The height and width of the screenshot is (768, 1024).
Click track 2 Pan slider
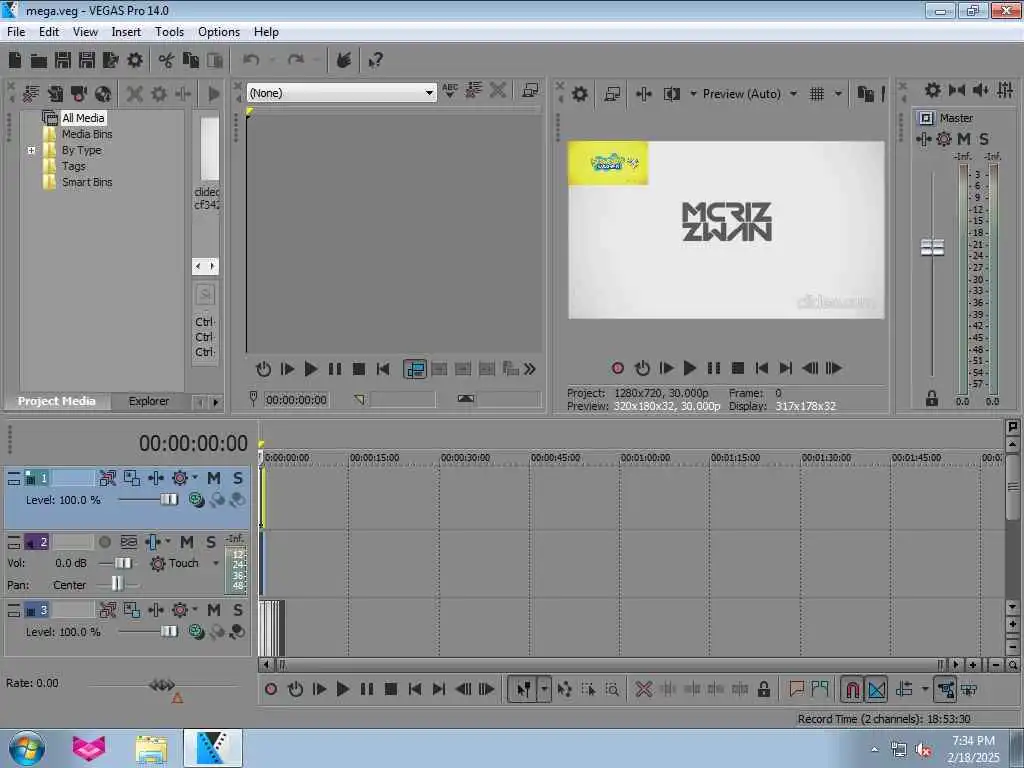coord(117,584)
